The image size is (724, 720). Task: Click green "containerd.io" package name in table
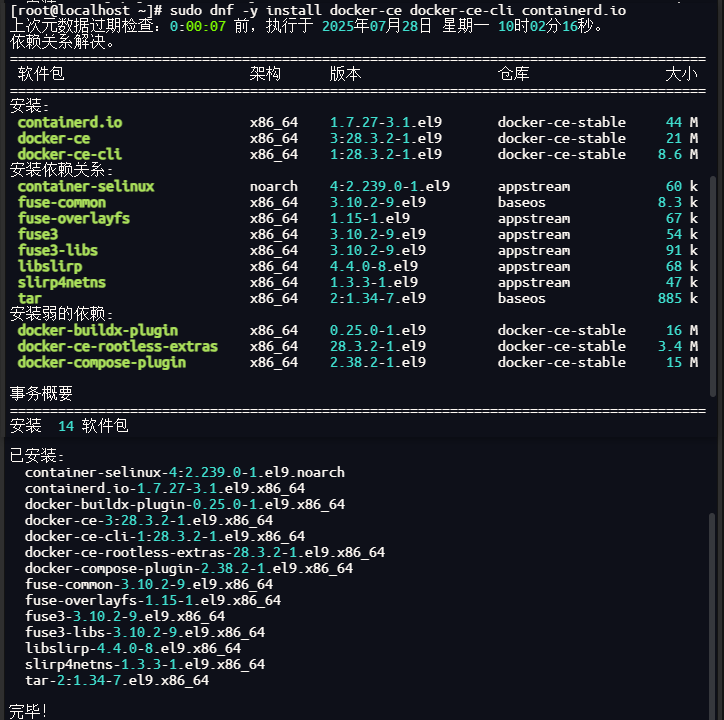pos(70,122)
